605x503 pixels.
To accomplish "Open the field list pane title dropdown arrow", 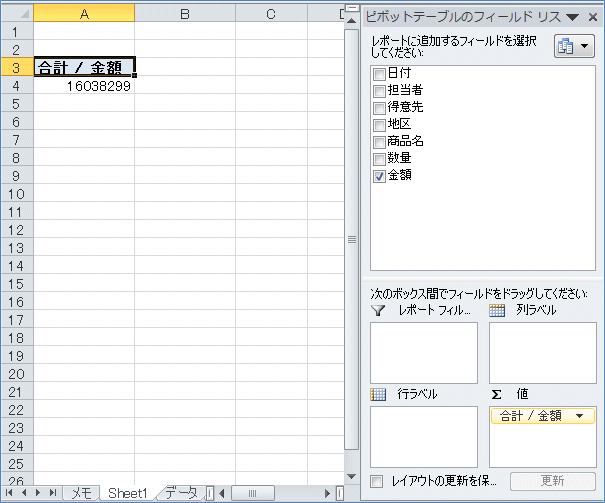I will (x=573, y=17).
